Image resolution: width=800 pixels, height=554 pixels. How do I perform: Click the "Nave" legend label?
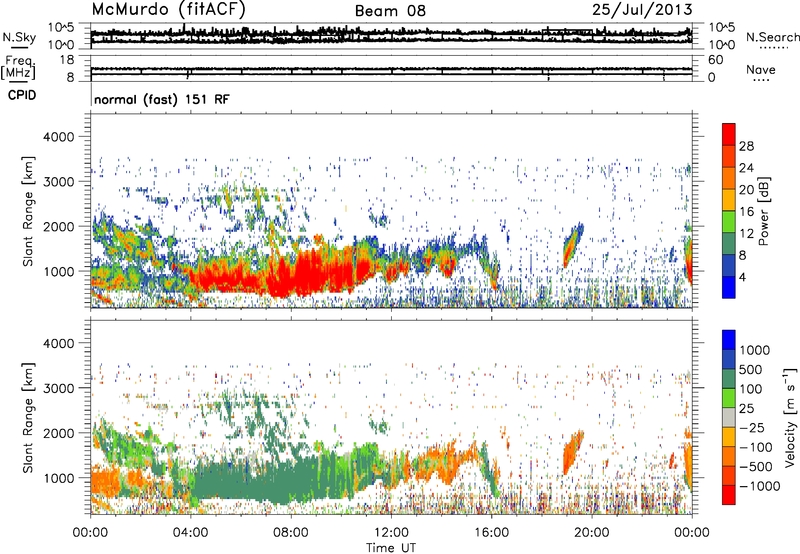761,70
